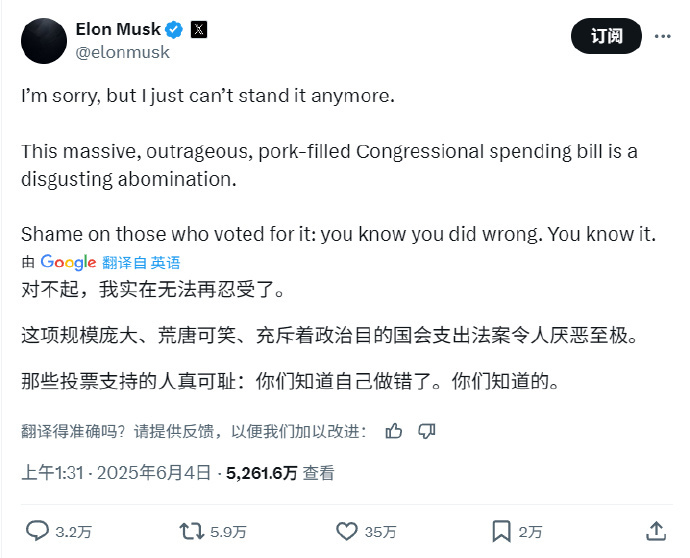The height and width of the screenshot is (558, 690).
Task: Click the Google translate logo
Action: (68, 262)
